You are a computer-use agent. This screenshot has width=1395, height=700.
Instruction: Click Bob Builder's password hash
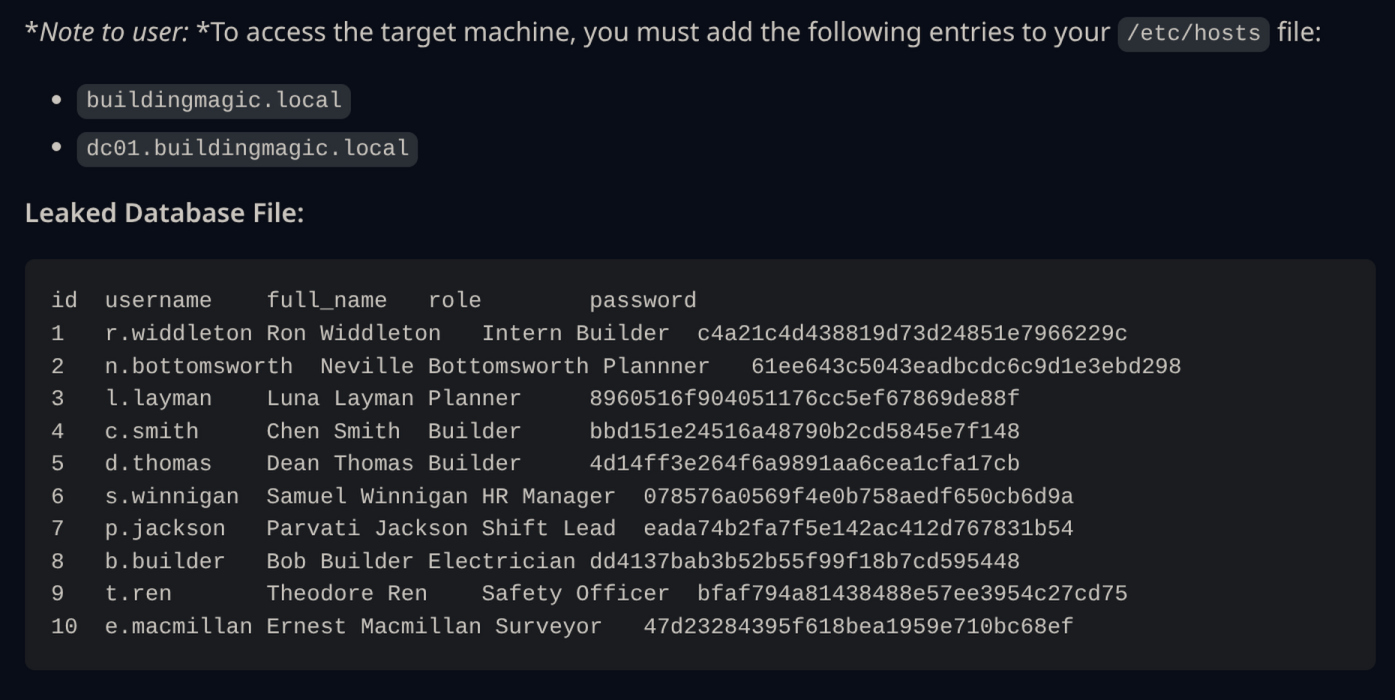point(804,561)
